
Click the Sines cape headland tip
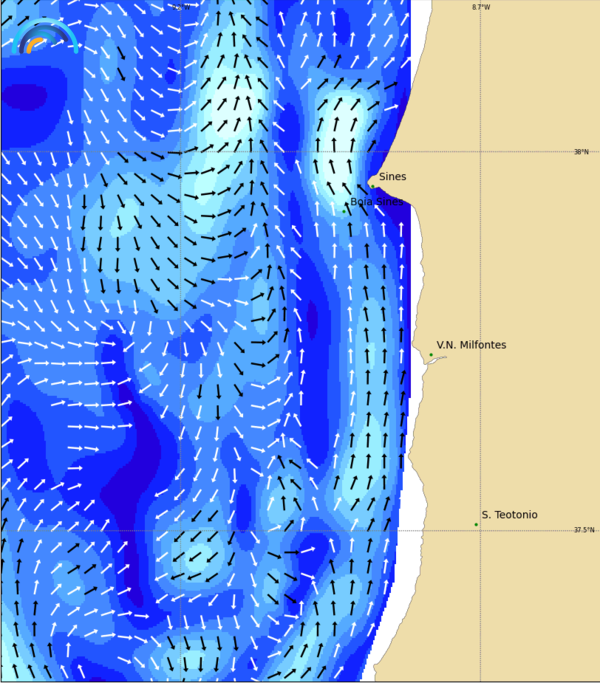(370, 182)
